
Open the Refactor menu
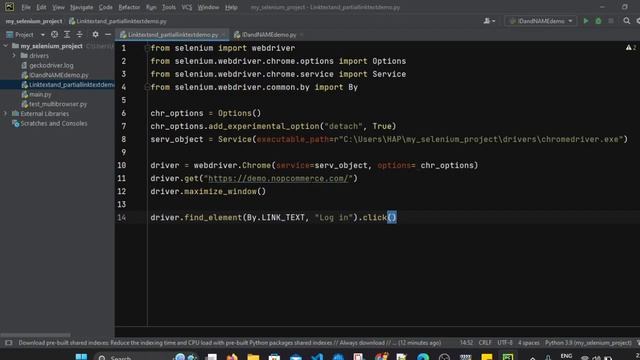129,7
